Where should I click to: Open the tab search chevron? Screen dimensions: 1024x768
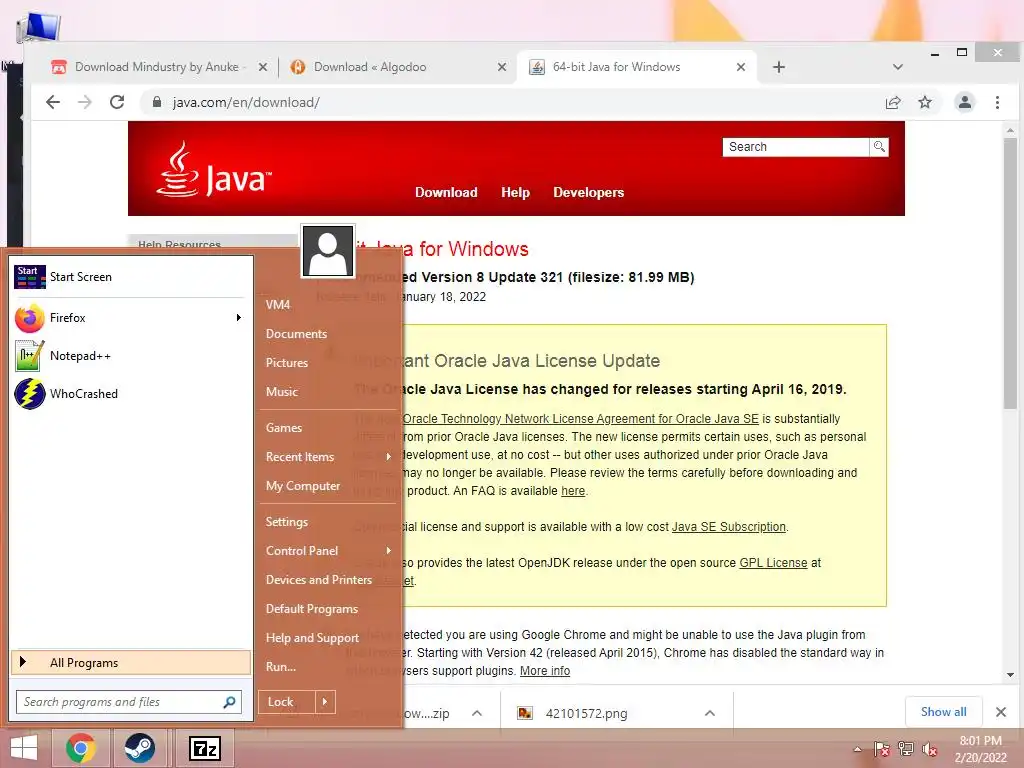pos(898,67)
